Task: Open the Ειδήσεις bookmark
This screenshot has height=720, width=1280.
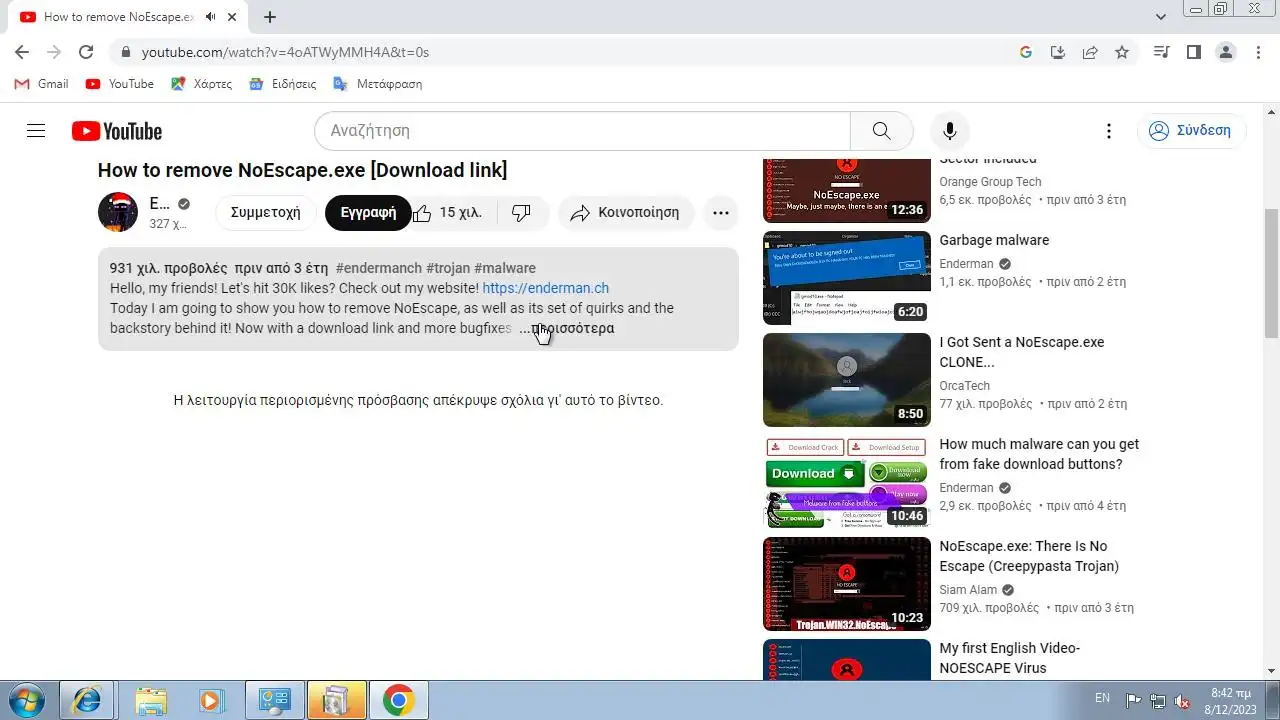Action: coord(283,84)
